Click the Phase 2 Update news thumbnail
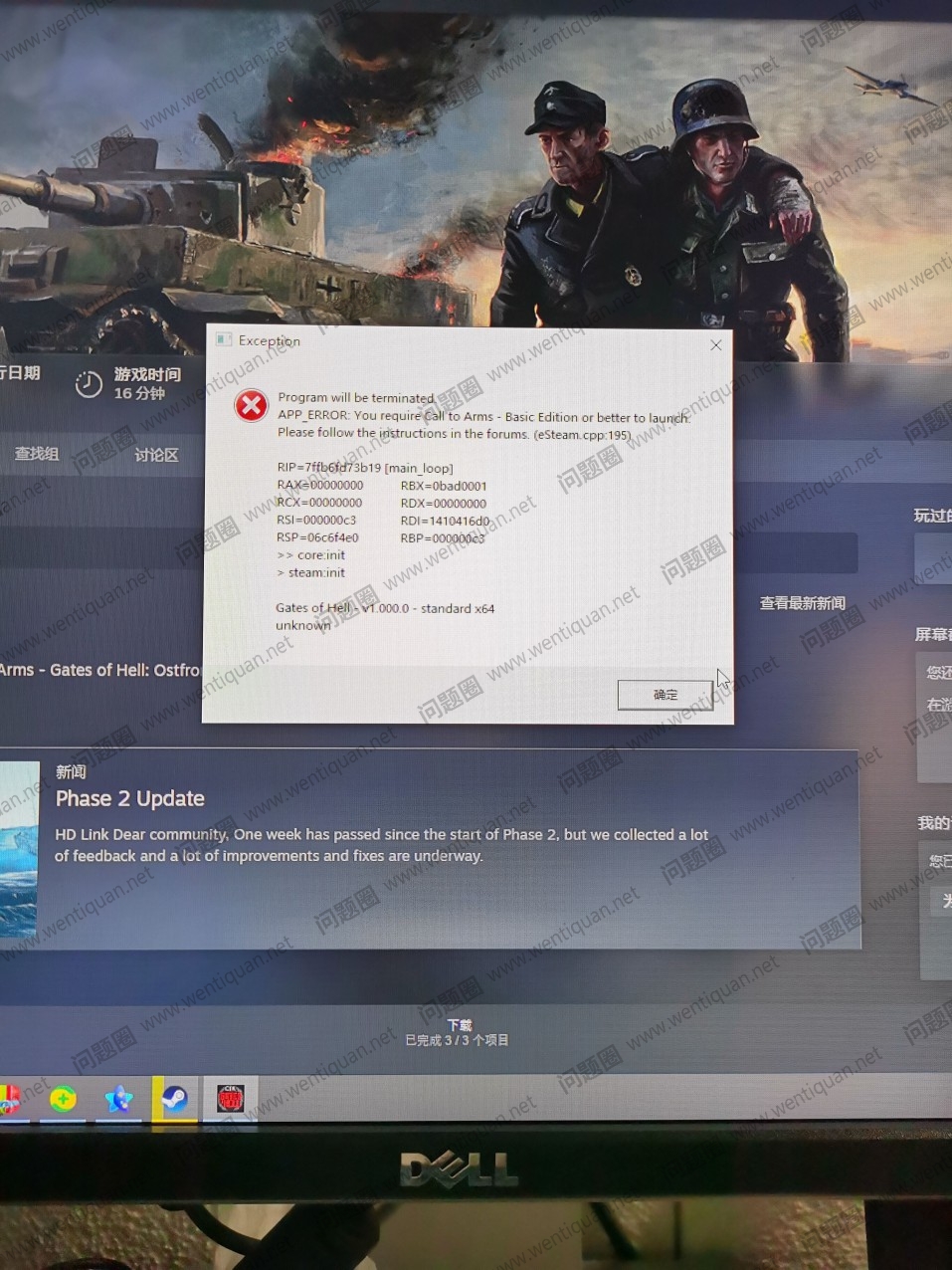The width and height of the screenshot is (952, 1270). pos(18,849)
